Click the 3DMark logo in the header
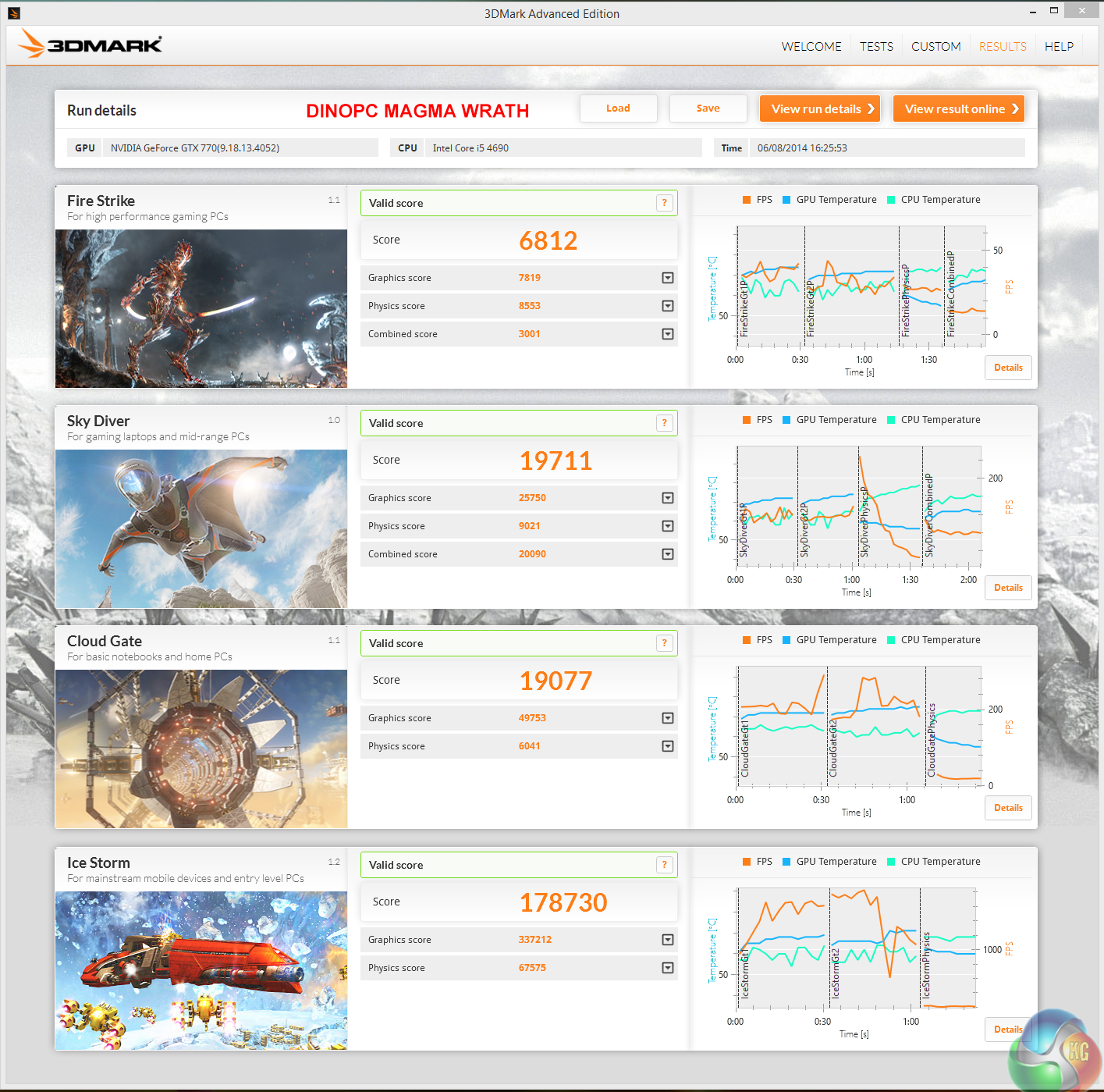This screenshot has height=1092, width=1104. point(91,44)
